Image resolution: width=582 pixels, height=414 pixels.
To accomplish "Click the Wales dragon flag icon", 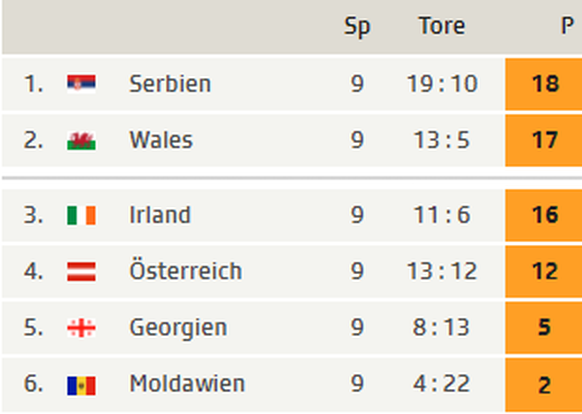I will [81, 140].
